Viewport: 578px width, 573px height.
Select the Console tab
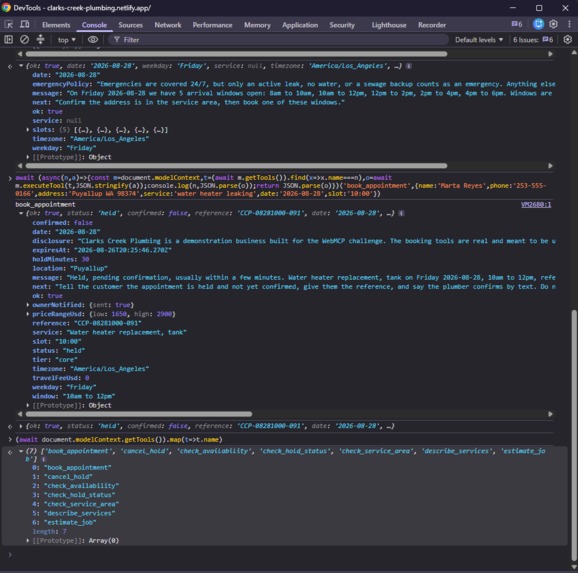(x=94, y=25)
